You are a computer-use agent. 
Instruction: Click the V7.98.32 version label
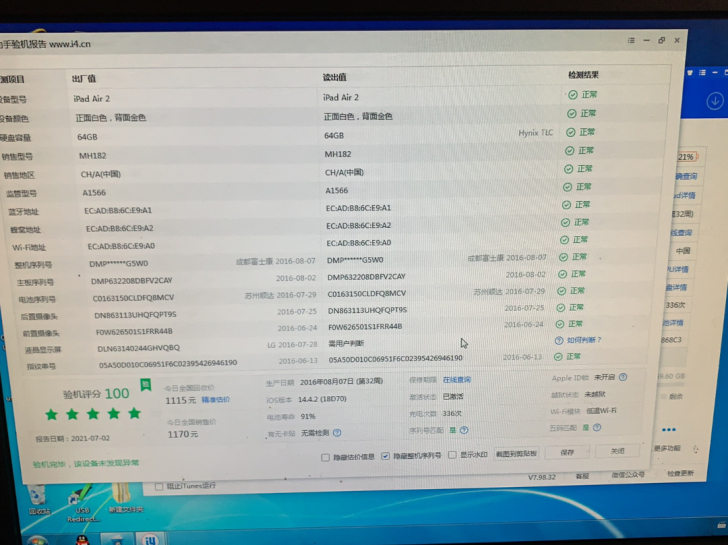coord(541,477)
